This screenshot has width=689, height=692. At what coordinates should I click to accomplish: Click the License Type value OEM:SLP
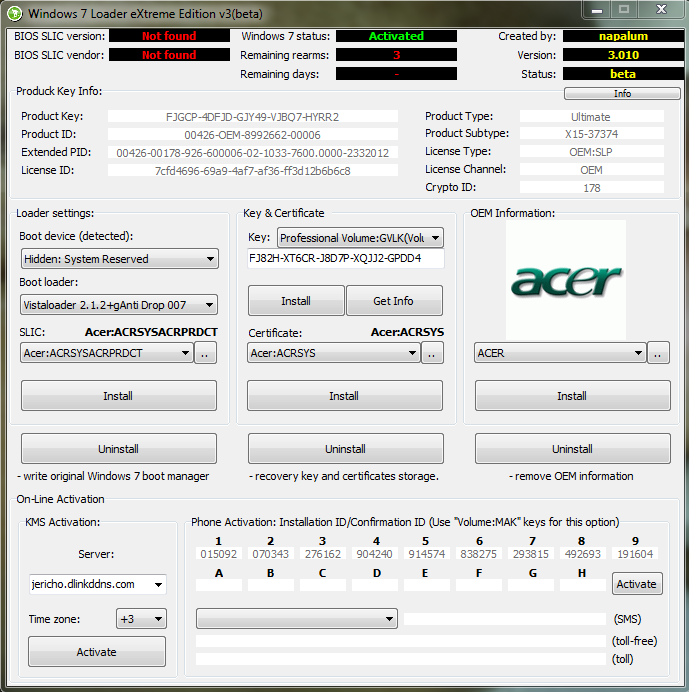coord(591,152)
